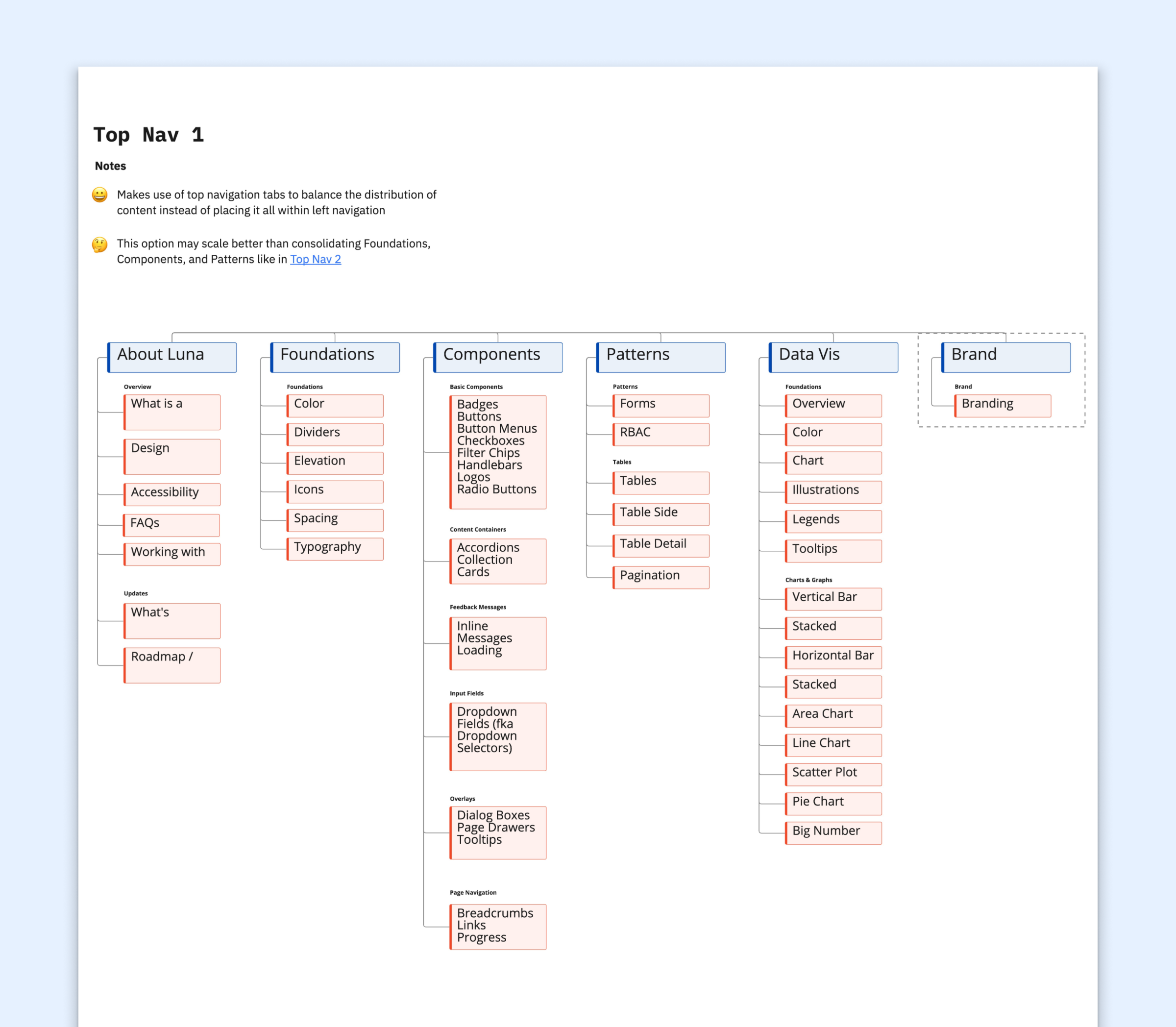Select the RBAC node under Patterns
Screen dimensions: 1176x1027
click(661, 434)
